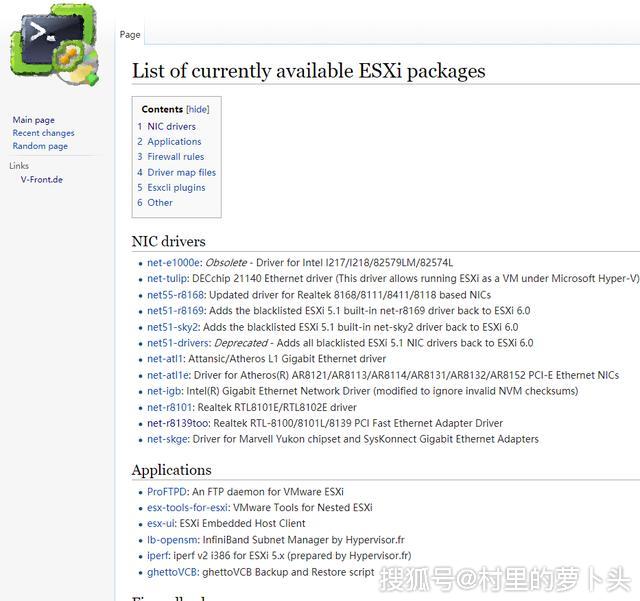Image resolution: width=640 pixels, height=601 pixels.
Task: Open the net-skge driver link
Action: (x=167, y=440)
